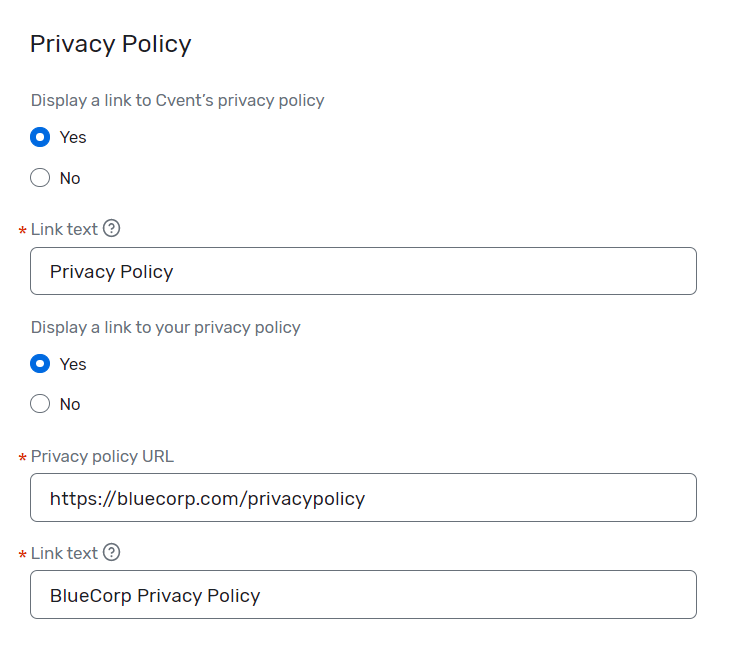
Task: Select No for Cvent's privacy policy link
Action: pos(40,178)
